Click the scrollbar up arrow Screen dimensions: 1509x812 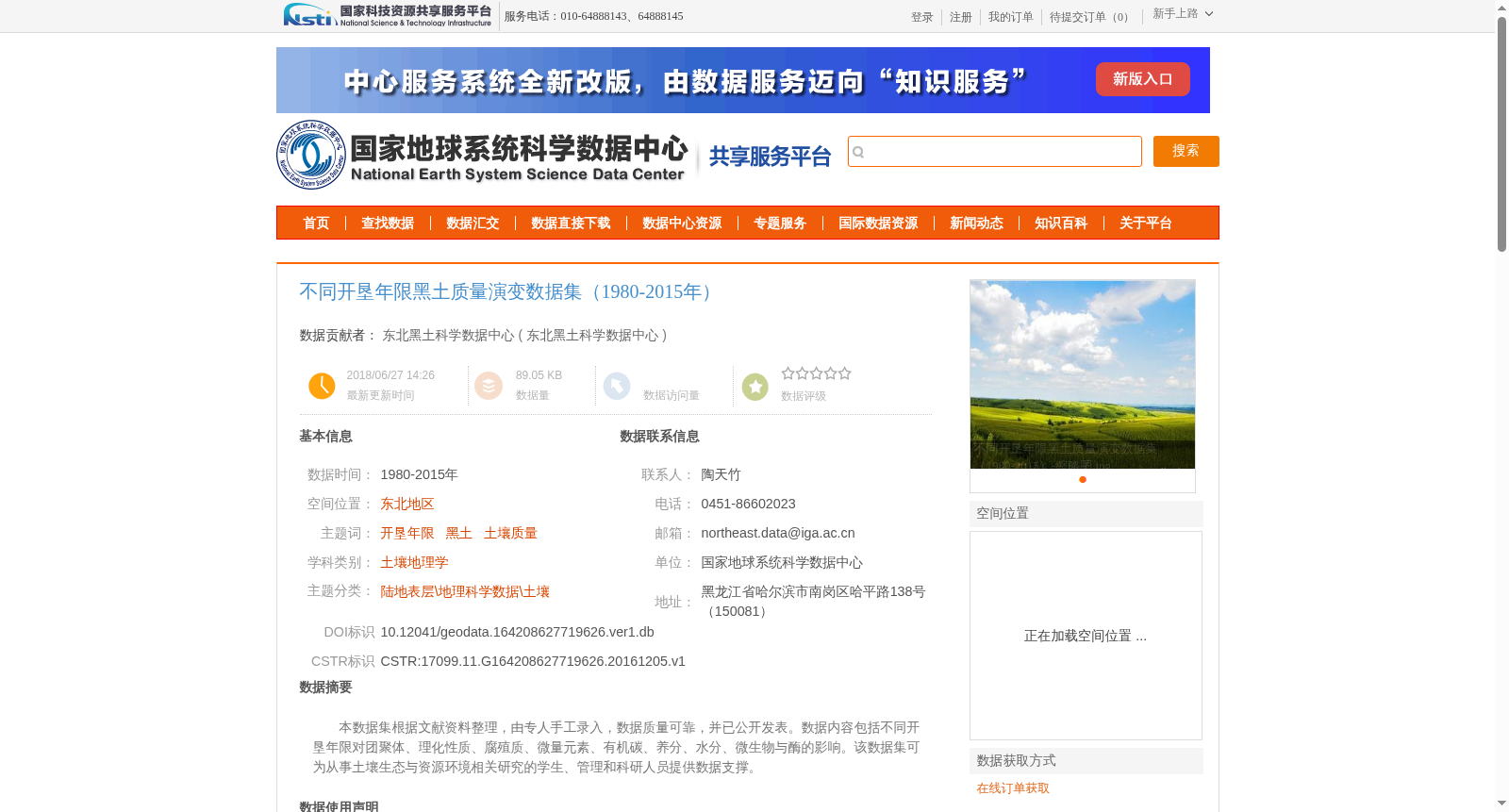pos(1501,8)
